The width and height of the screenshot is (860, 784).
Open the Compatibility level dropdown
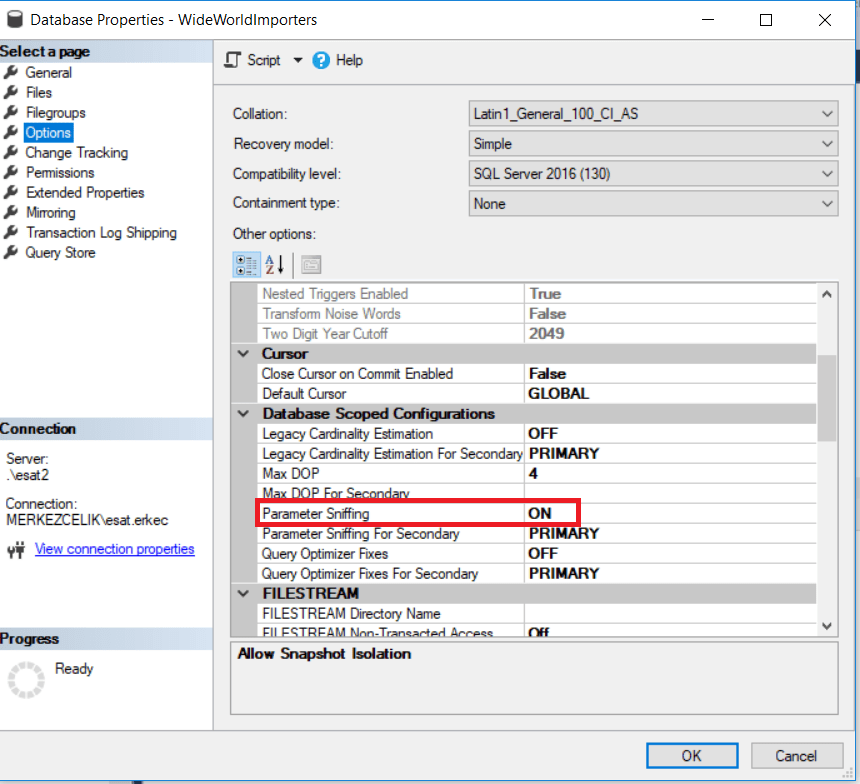point(653,174)
